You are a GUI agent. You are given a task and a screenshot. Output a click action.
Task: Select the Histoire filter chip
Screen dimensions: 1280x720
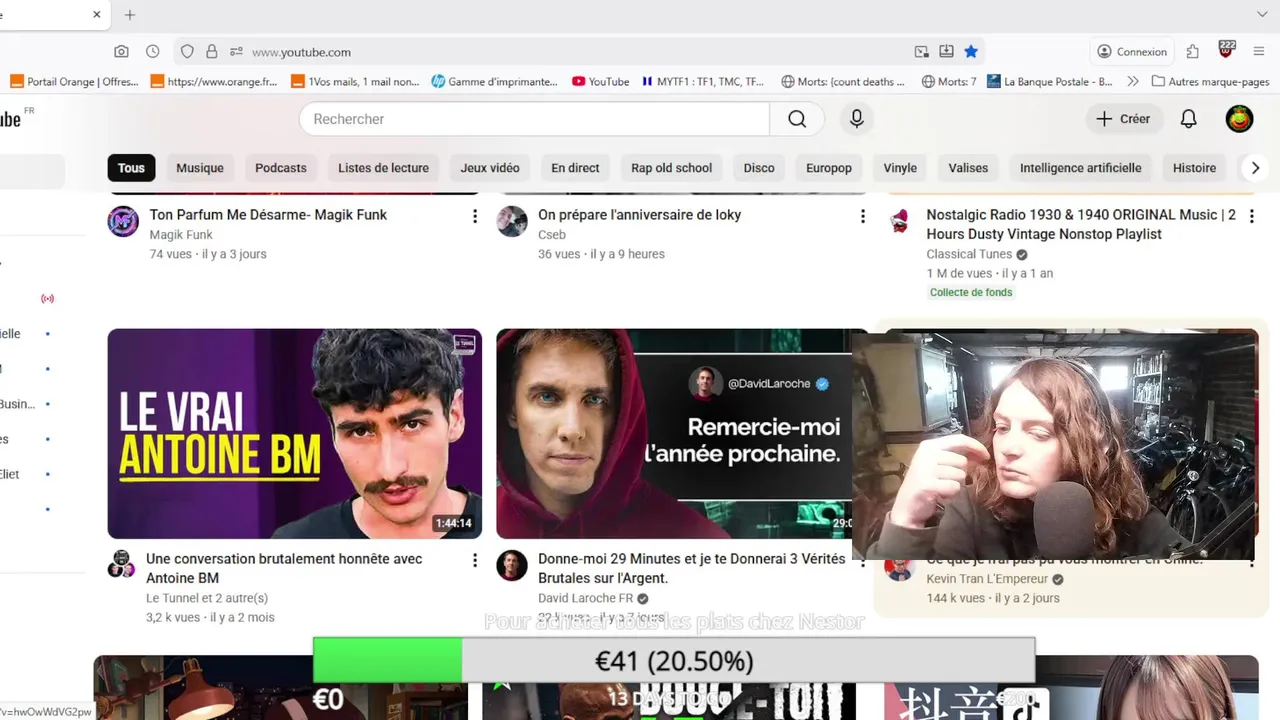pyautogui.click(x=1194, y=168)
